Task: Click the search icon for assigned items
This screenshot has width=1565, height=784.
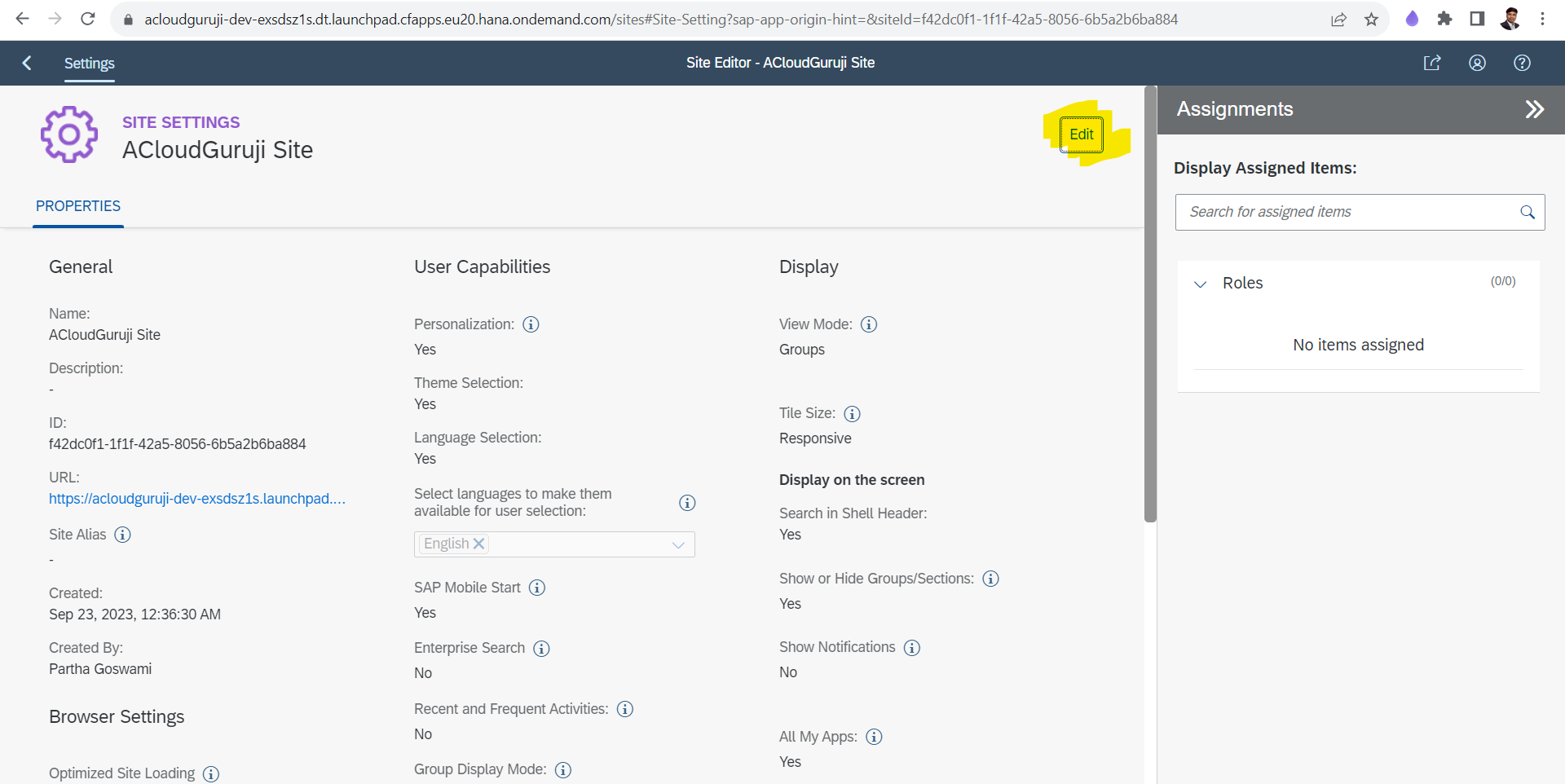Action: (x=1528, y=212)
